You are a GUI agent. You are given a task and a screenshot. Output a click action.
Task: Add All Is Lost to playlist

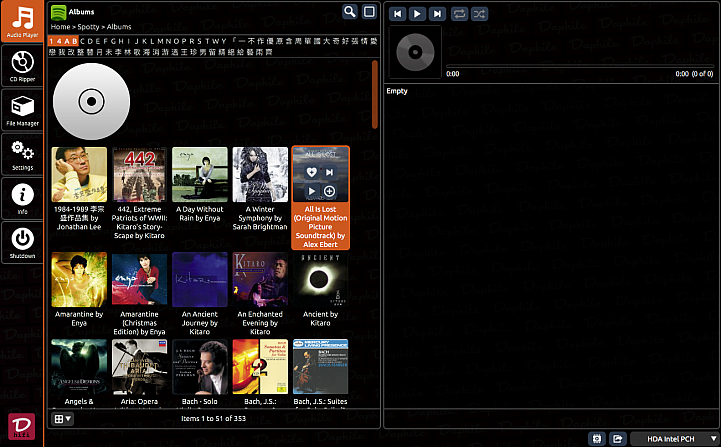tap(329, 191)
